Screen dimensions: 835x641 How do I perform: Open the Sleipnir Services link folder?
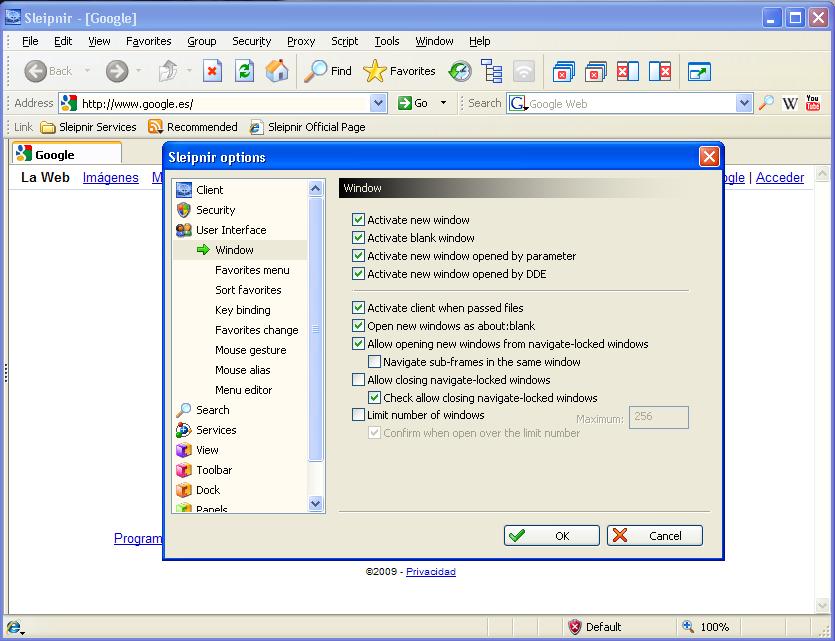[x=88, y=127]
